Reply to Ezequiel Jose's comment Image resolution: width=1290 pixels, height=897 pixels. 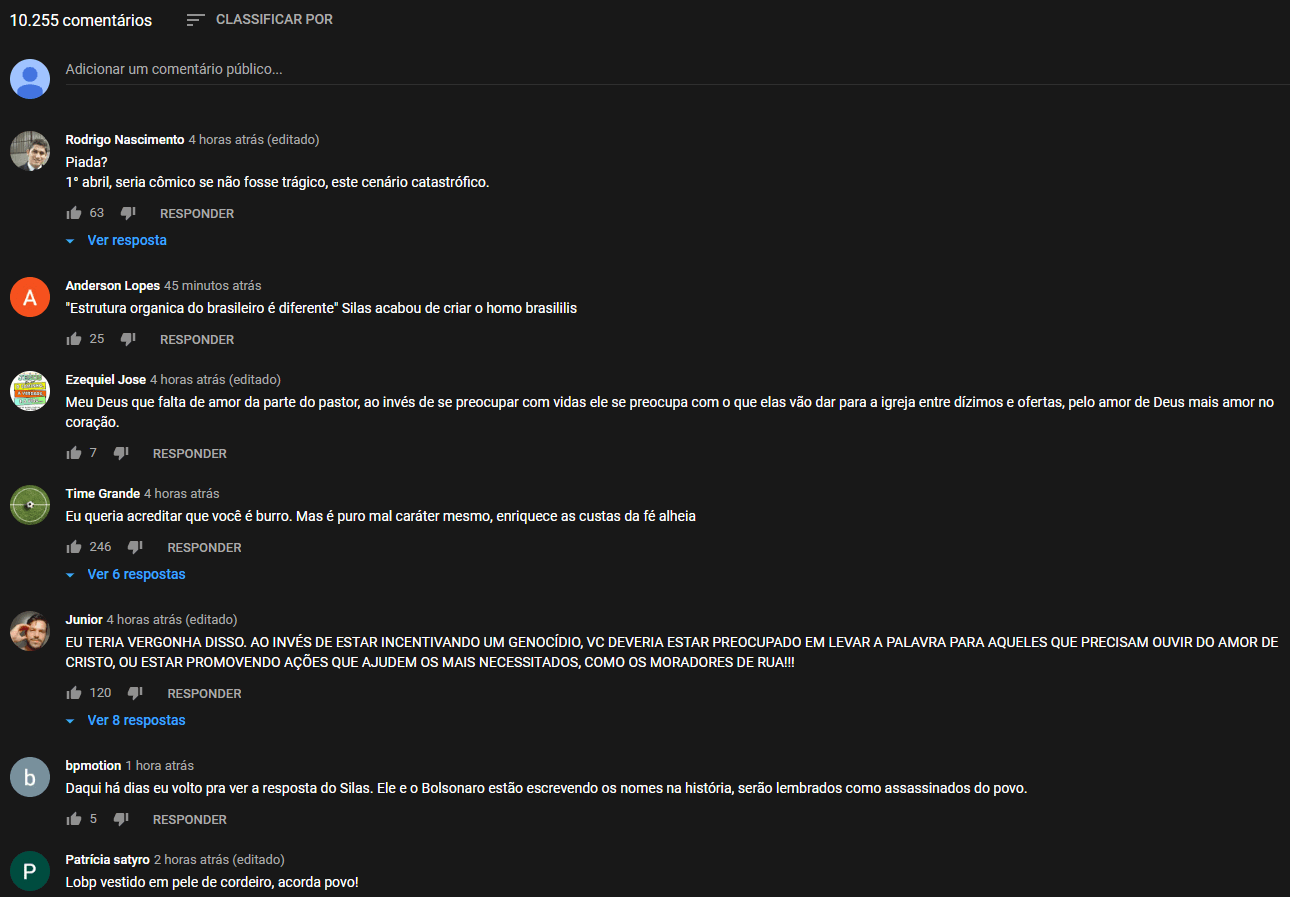190,453
